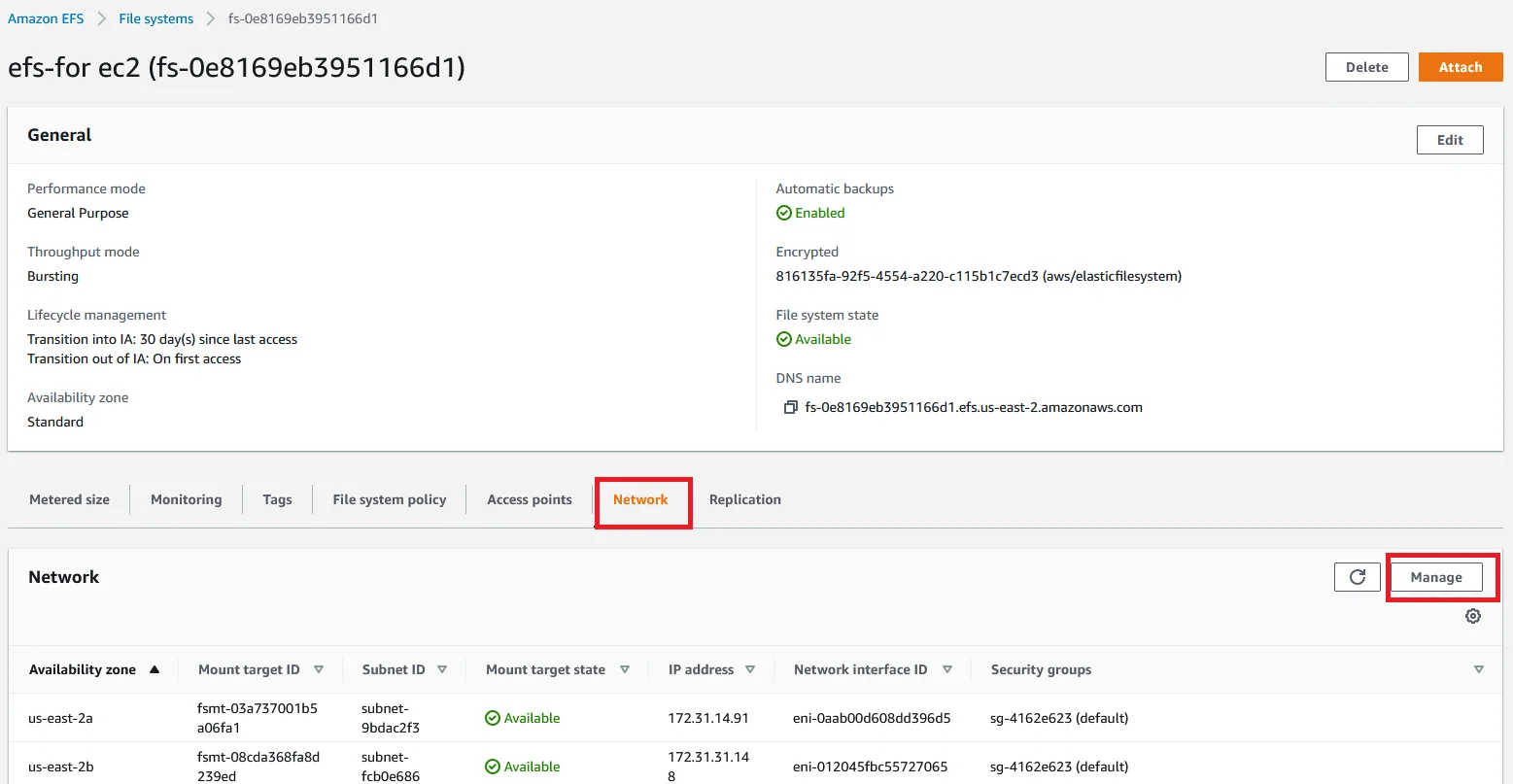Image resolution: width=1513 pixels, height=784 pixels.
Task: Click the Delete file system button
Action: coord(1367,67)
